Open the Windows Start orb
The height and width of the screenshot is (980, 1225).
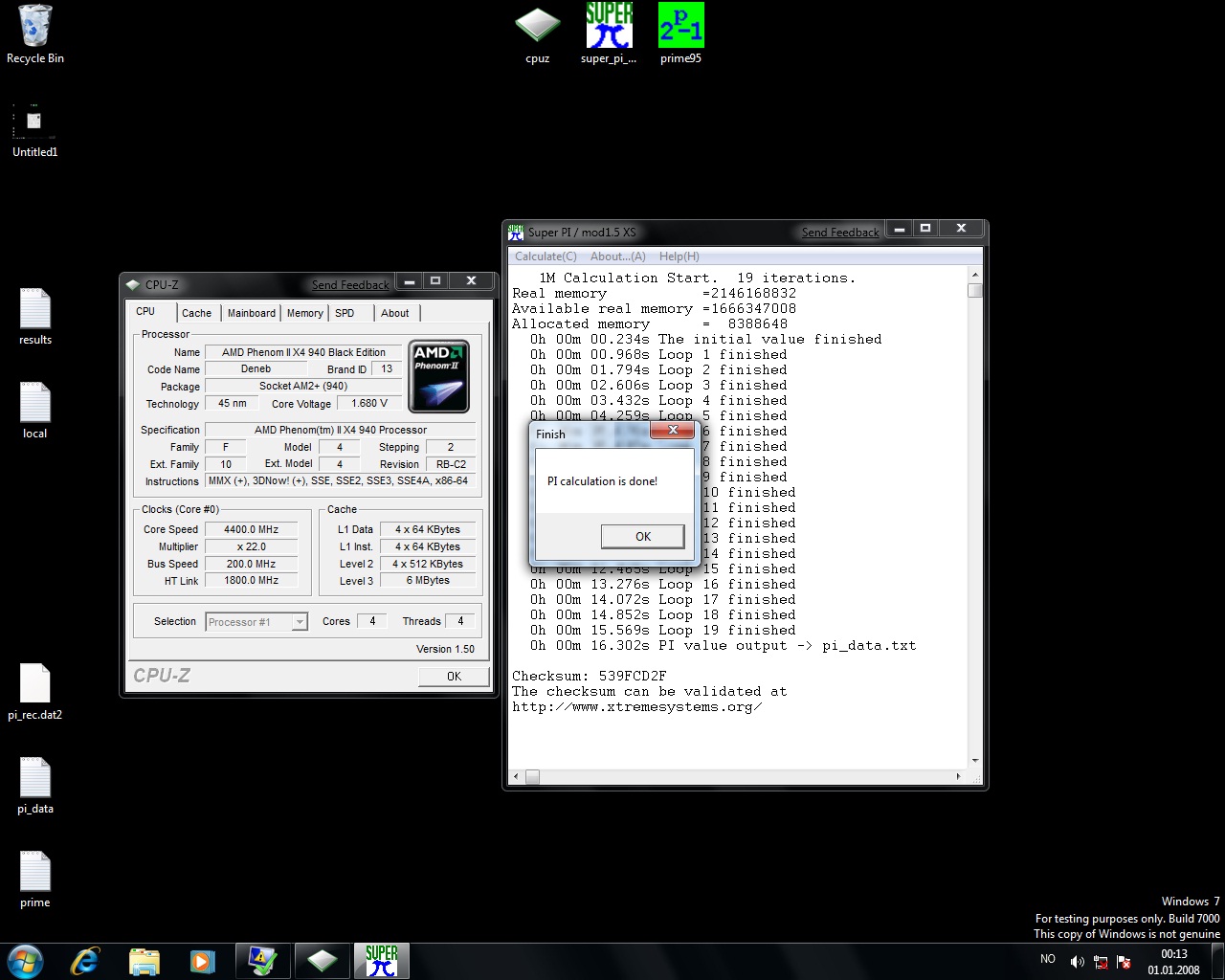25,960
